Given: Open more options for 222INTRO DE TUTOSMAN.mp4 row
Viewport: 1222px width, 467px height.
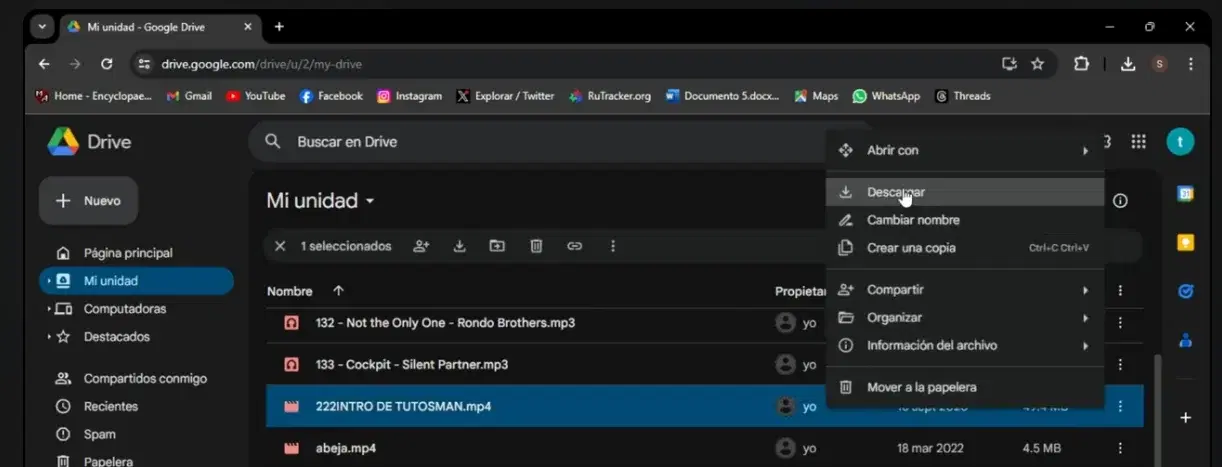Looking at the screenshot, I should [1121, 407].
